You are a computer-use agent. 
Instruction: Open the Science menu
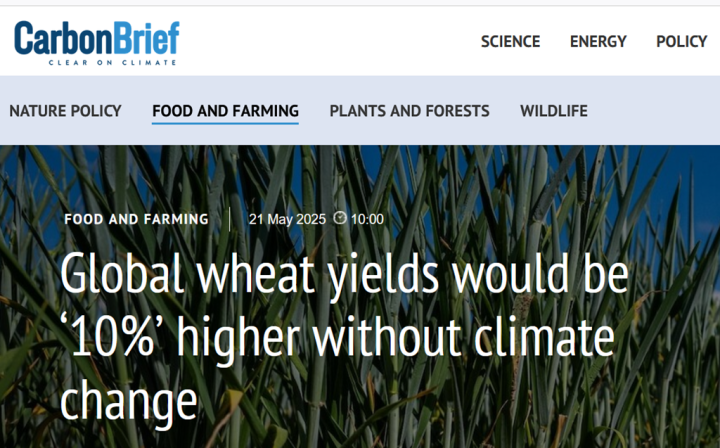(510, 41)
